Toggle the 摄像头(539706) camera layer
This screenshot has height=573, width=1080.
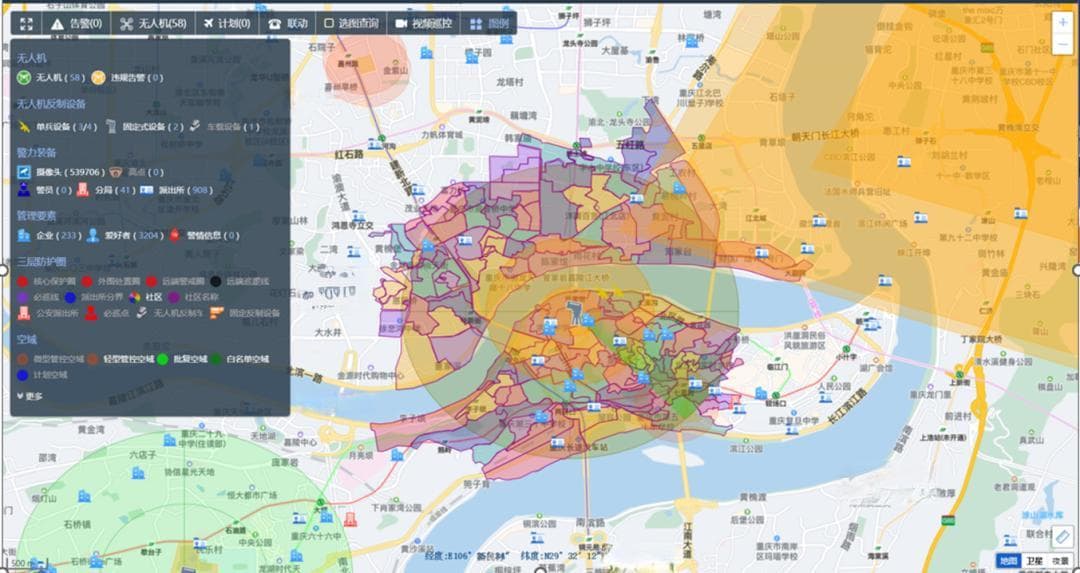(61, 171)
